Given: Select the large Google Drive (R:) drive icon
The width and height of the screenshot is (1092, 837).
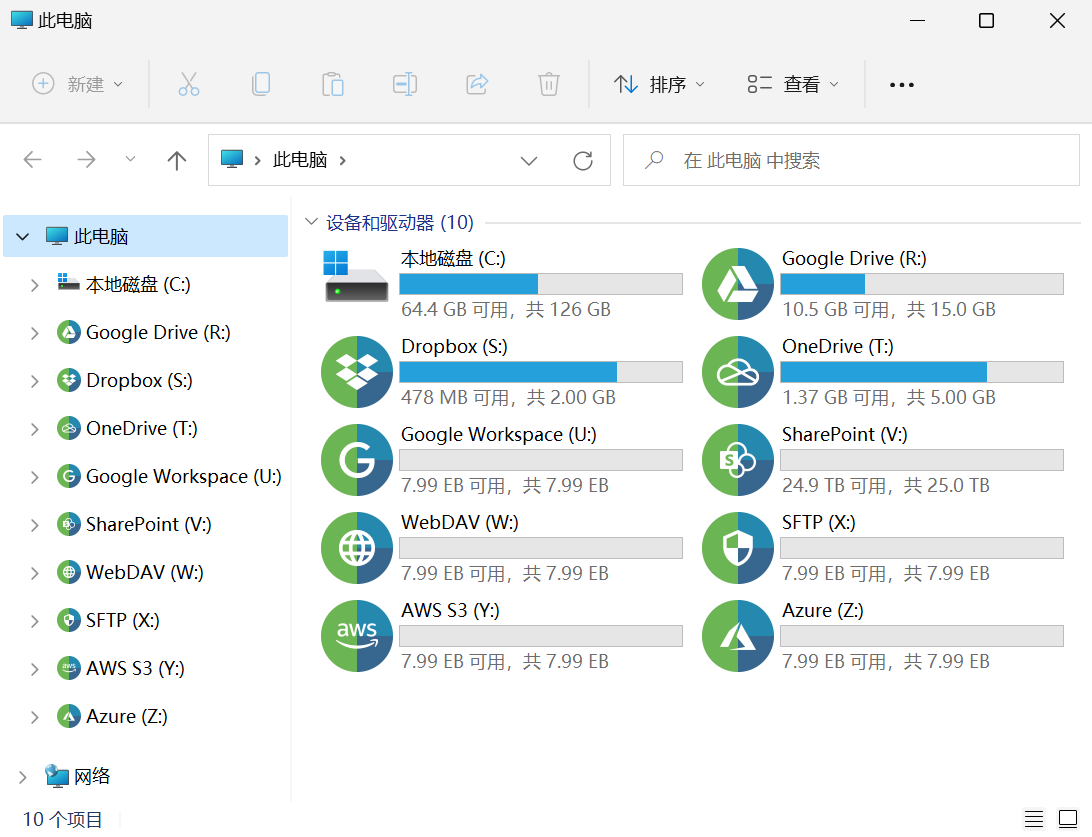Looking at the screenshot, I should pos(738,284).
